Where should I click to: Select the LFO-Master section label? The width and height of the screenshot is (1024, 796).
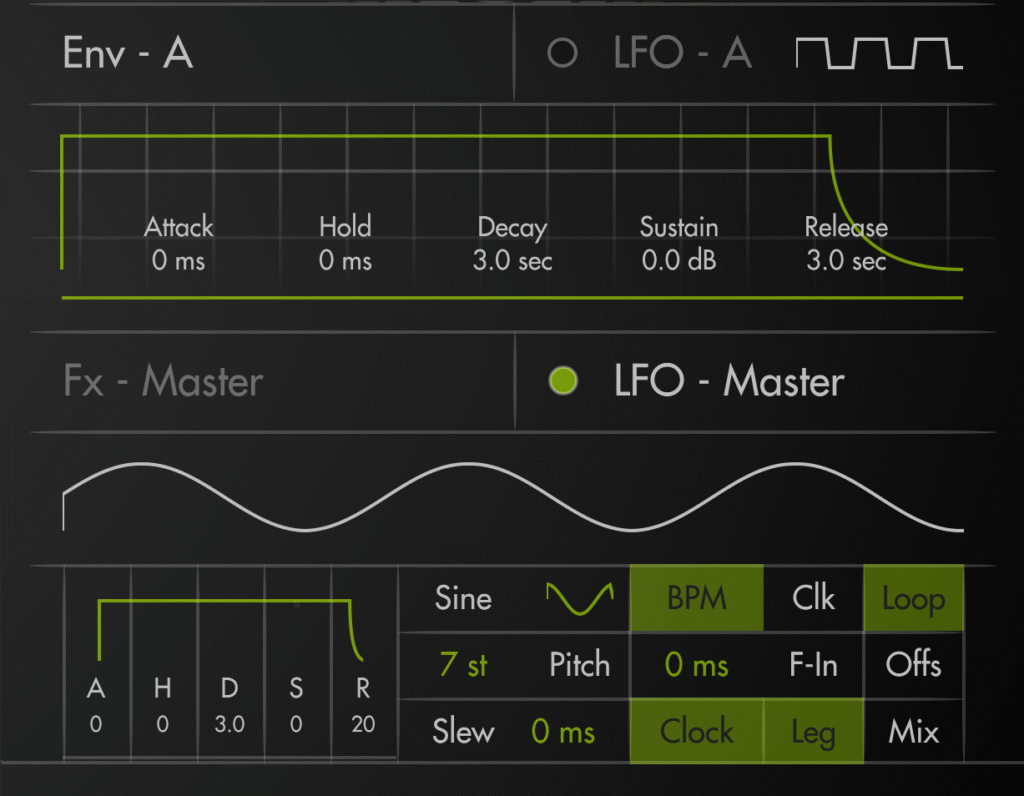[729, 381]
